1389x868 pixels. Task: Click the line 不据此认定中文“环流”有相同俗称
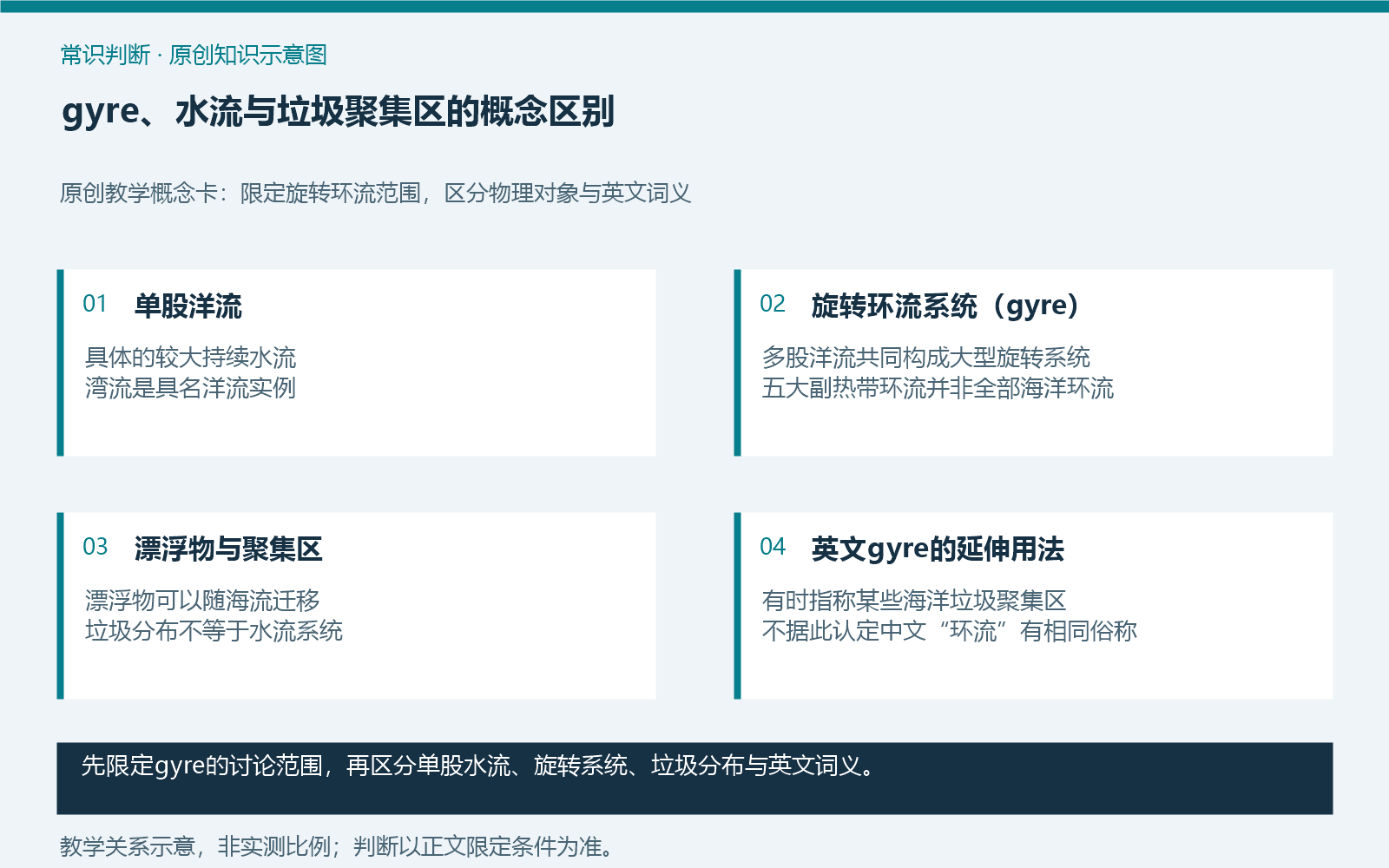pyautogui.click(x=949, y=630)
